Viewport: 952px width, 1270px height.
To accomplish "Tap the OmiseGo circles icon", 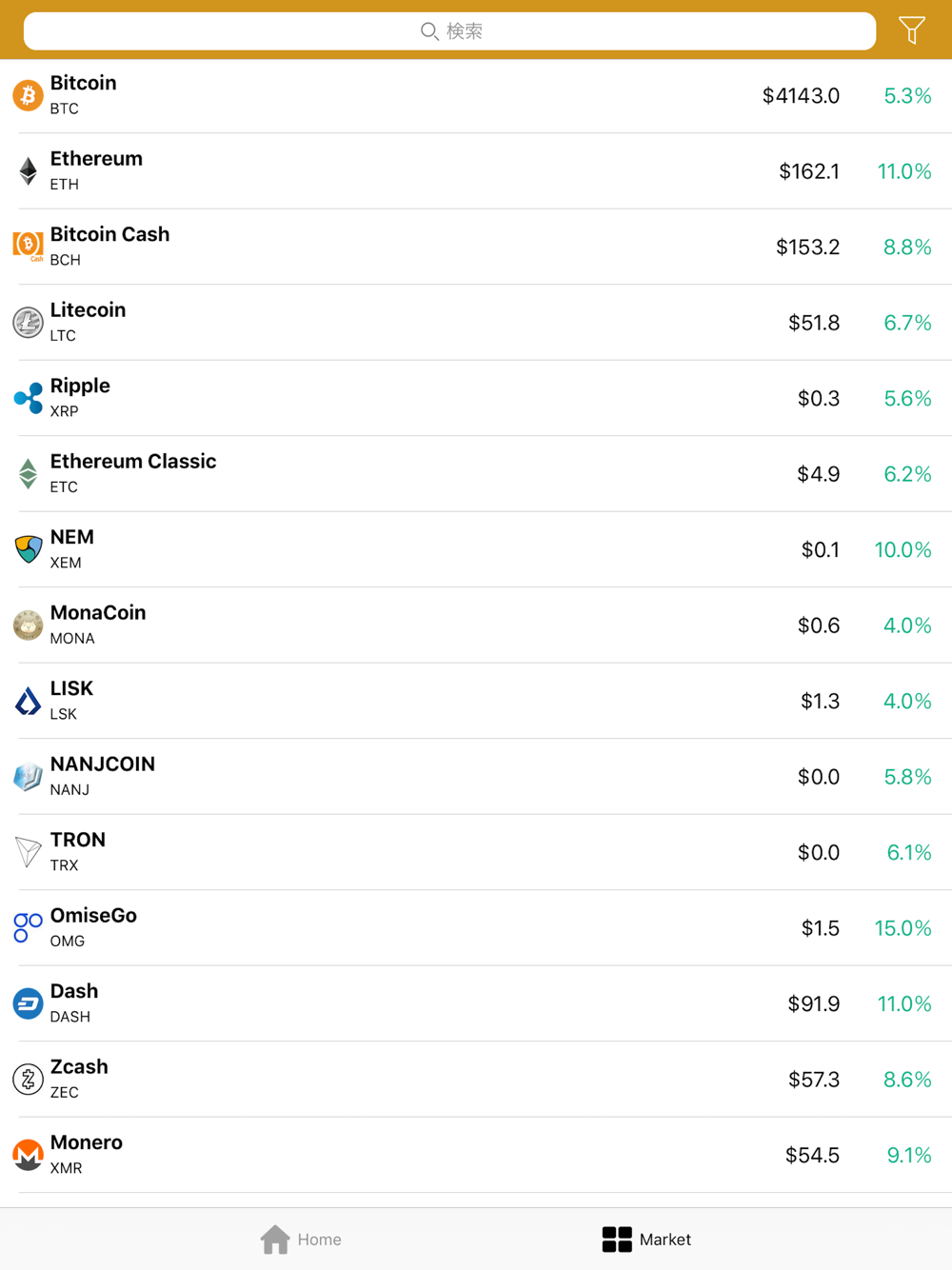I will coord(28,928).
